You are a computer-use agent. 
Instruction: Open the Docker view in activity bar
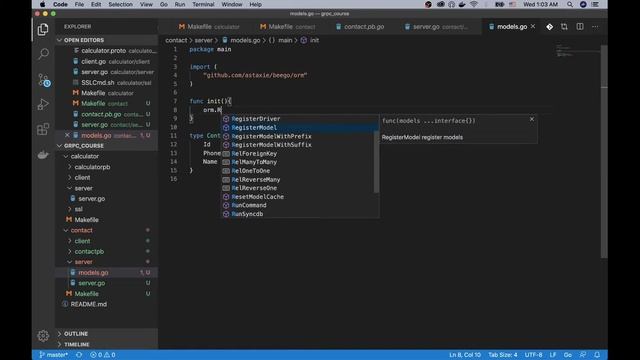click(x=43, y=155)
